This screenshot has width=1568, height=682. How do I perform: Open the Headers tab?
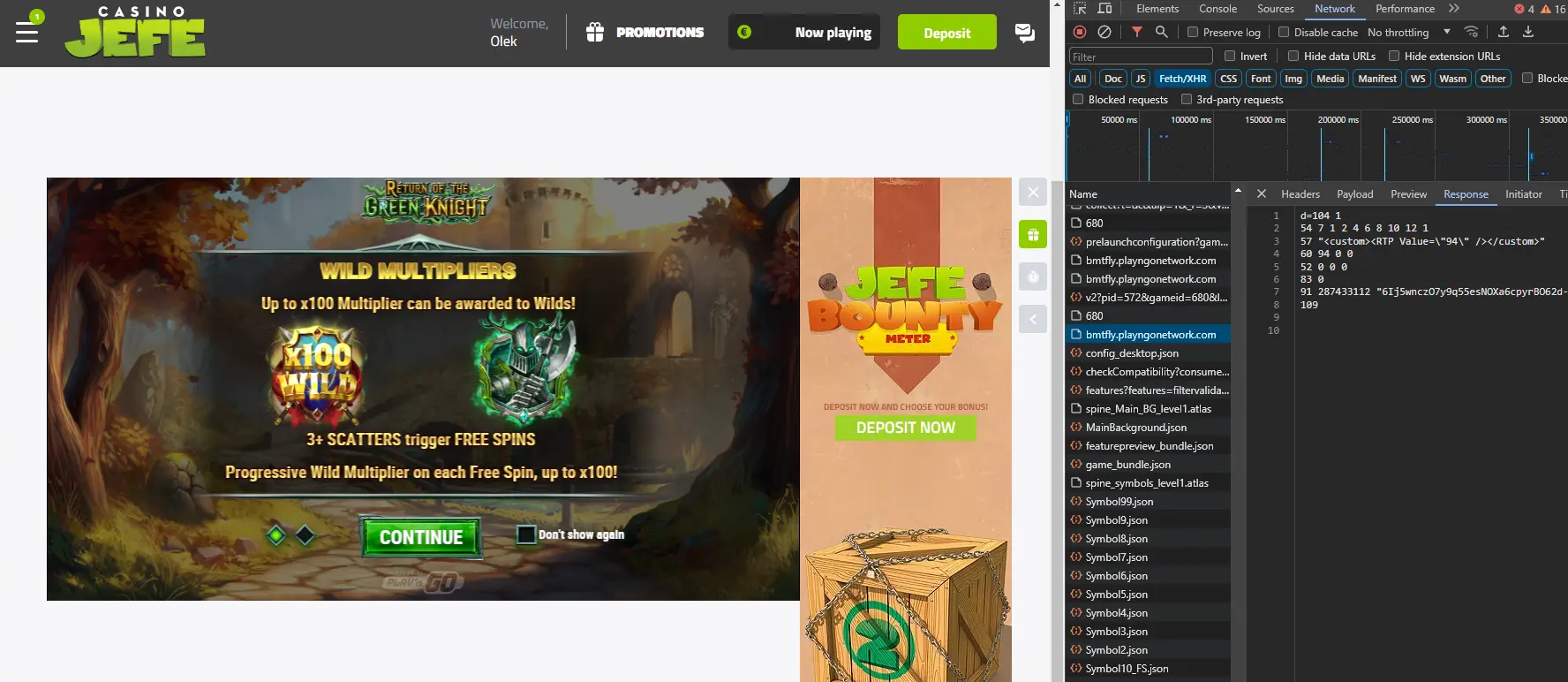1300,194
